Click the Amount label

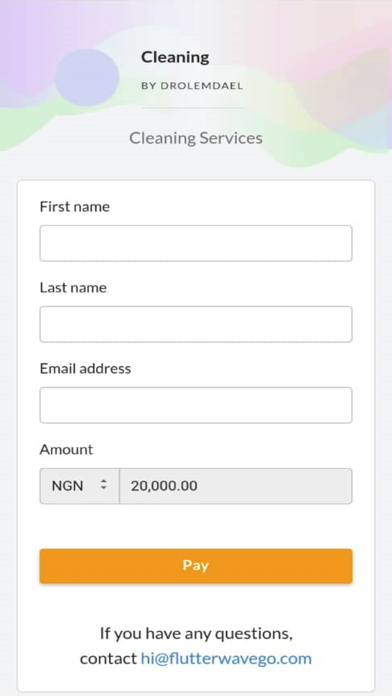click(x=66, y=450)
